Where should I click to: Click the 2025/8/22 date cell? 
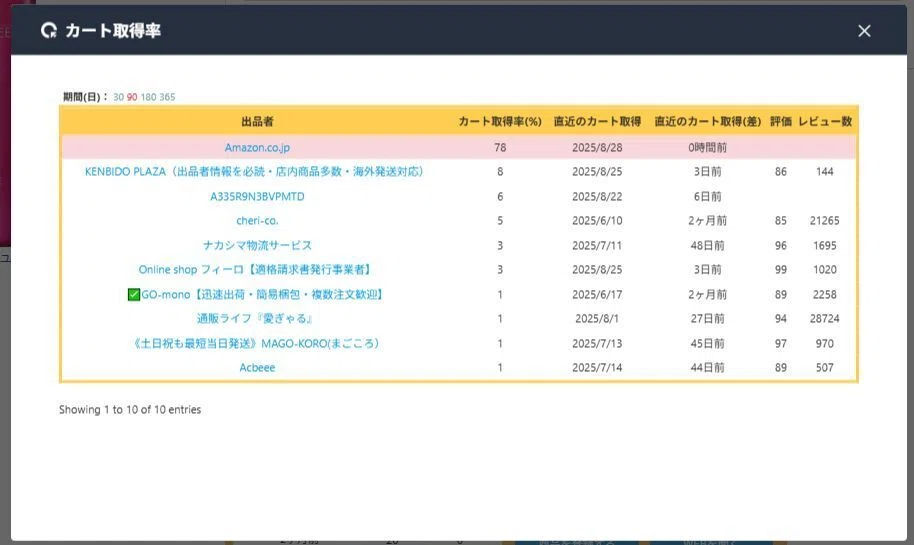pos(597,196)
